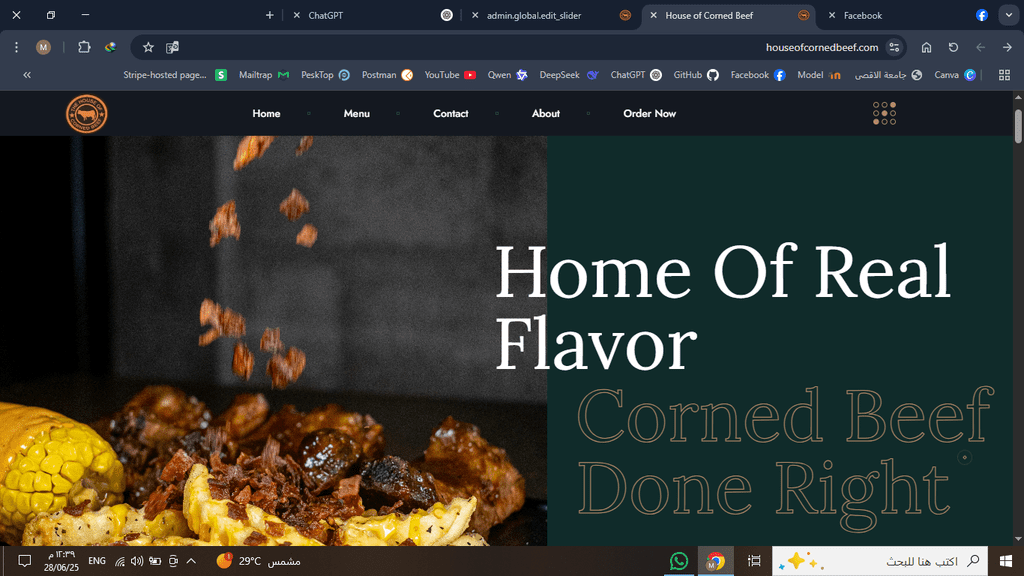The height and width of the screenshot is (576, 1024).
Task: Switch to the ChatGPT tab
Action: coord(372,15)
